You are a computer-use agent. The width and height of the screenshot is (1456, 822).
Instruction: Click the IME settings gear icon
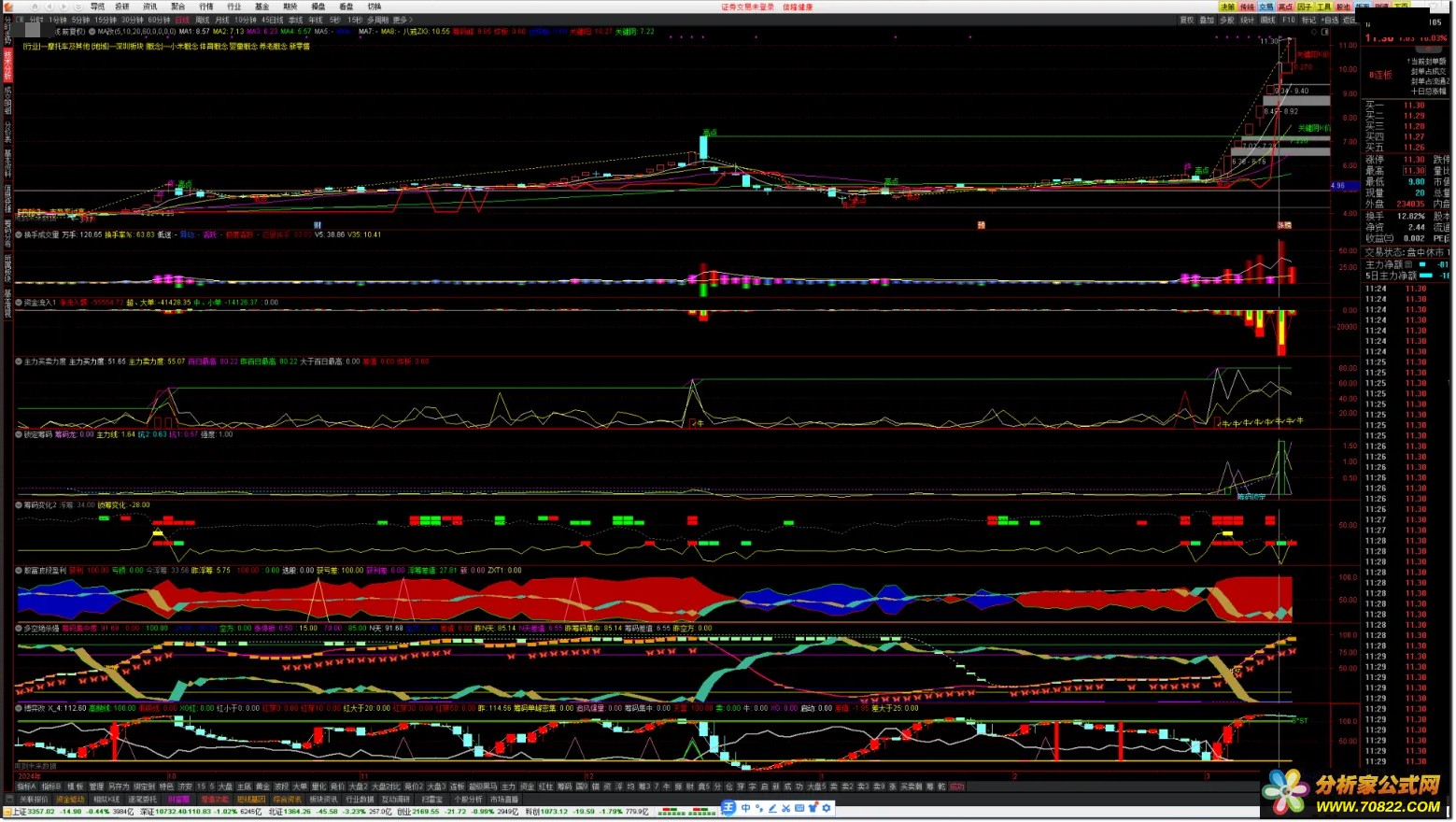point(827,808)
